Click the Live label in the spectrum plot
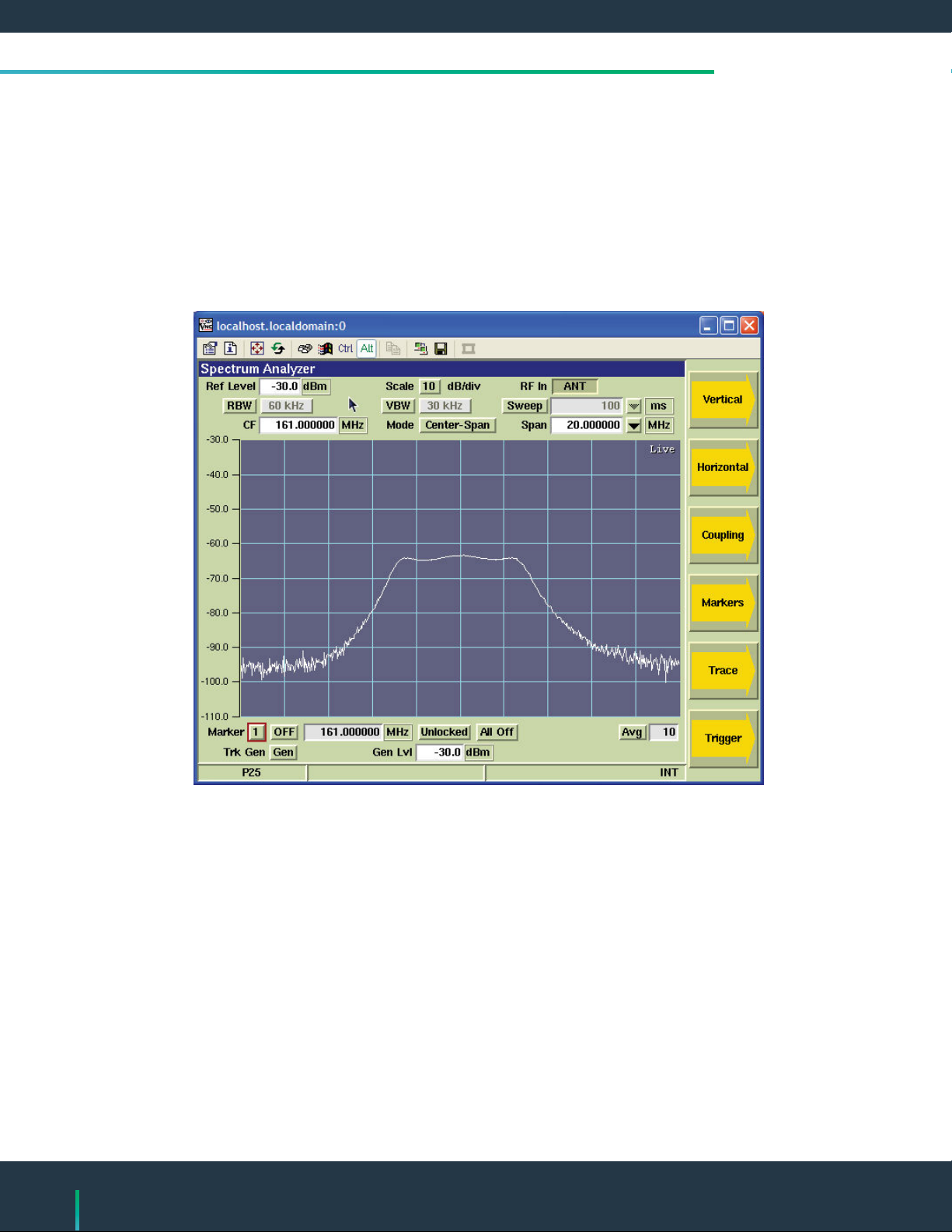 click(x=662, y=449)
